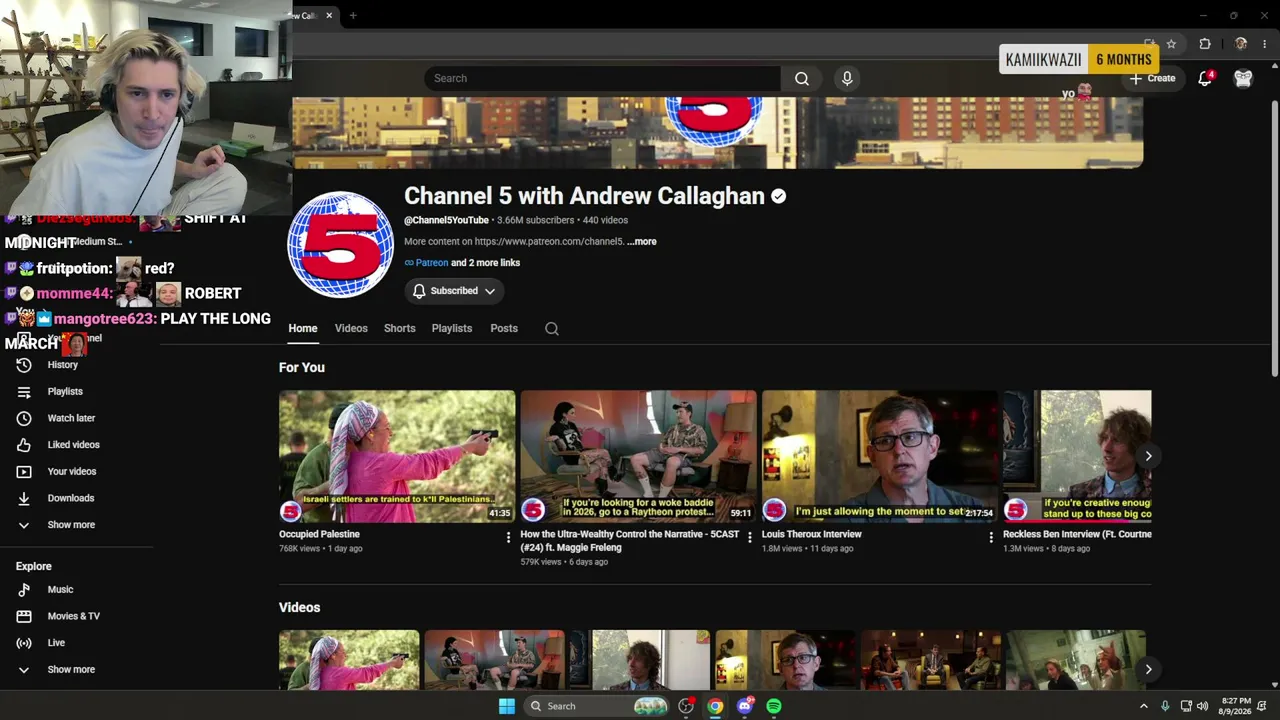Viewport: 1280px width, 720px height.
Task: Open Discord from the taskbar
Action: 745,706
